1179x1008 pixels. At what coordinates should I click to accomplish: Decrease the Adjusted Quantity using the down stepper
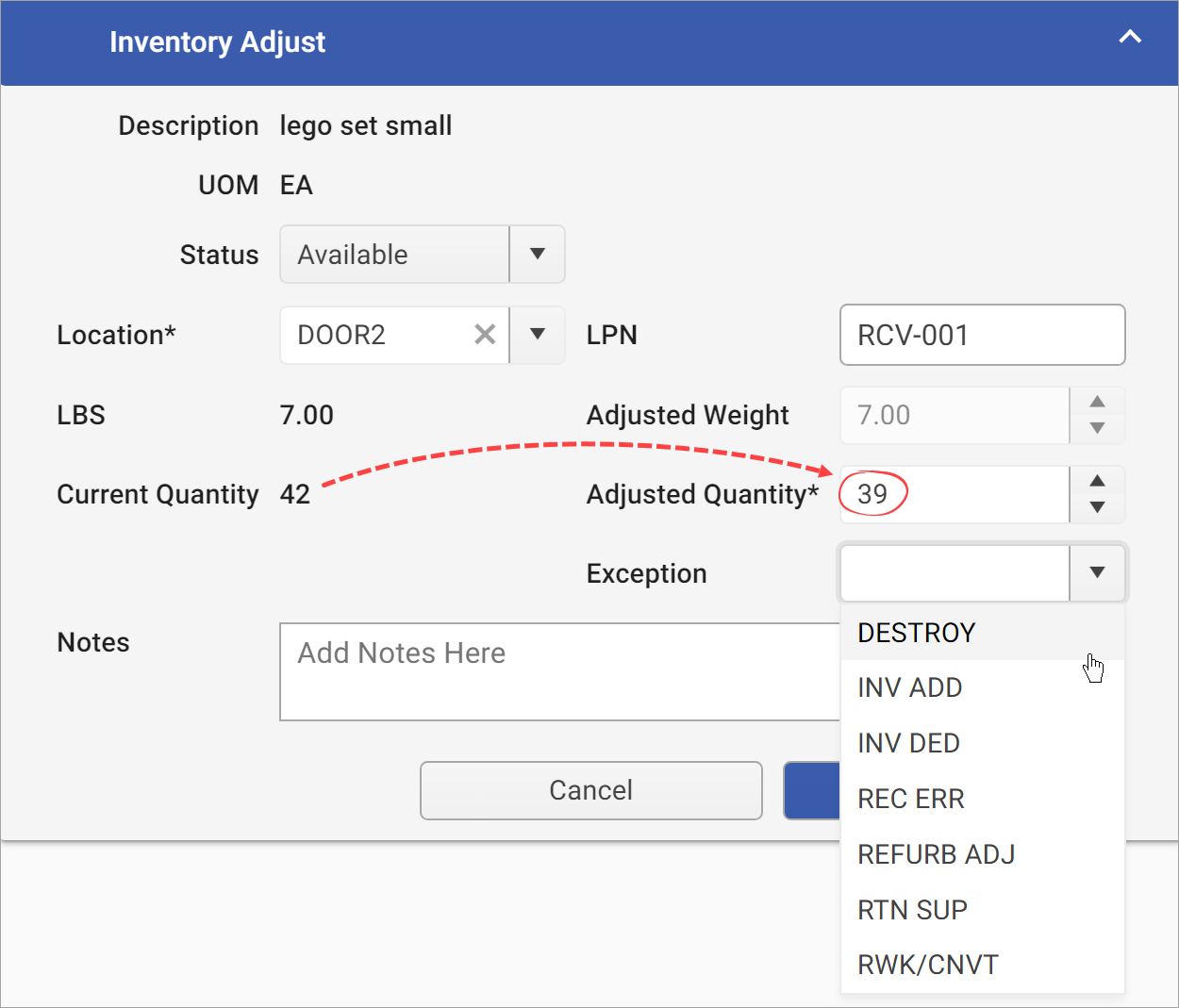click(1097, 510)
